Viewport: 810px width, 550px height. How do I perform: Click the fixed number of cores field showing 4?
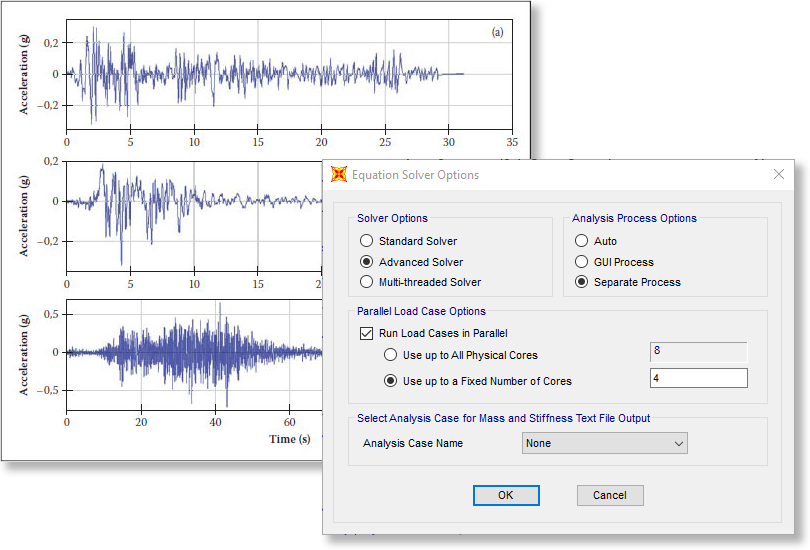point(698,378)
